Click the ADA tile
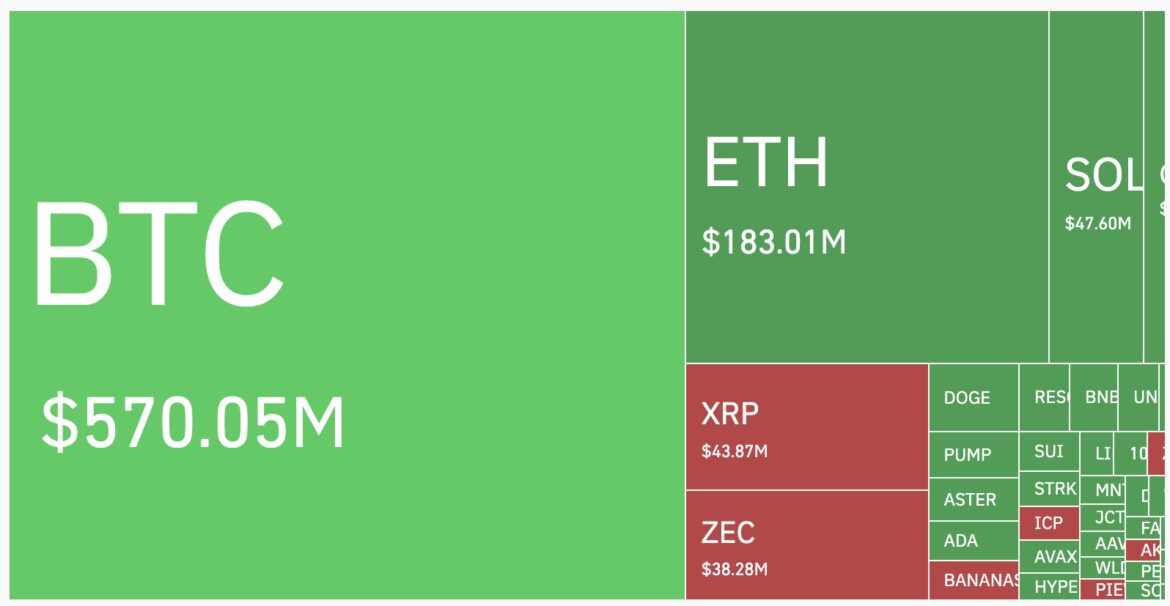Image resolution: width=1170 pixels, height=606 pixels. (973, 541)
